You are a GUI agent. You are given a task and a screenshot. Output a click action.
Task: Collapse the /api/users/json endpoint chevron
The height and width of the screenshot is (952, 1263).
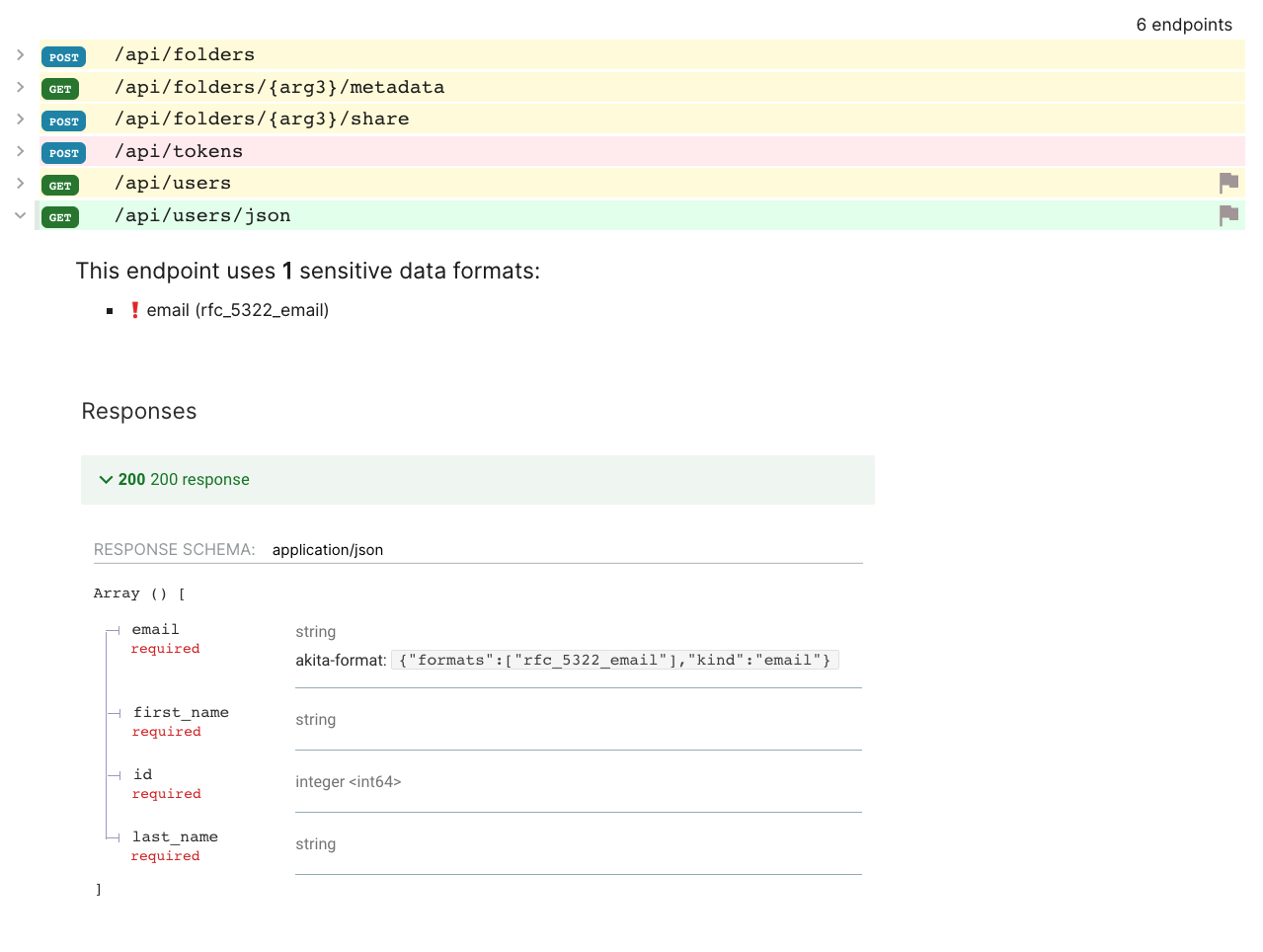click(20, 215)
